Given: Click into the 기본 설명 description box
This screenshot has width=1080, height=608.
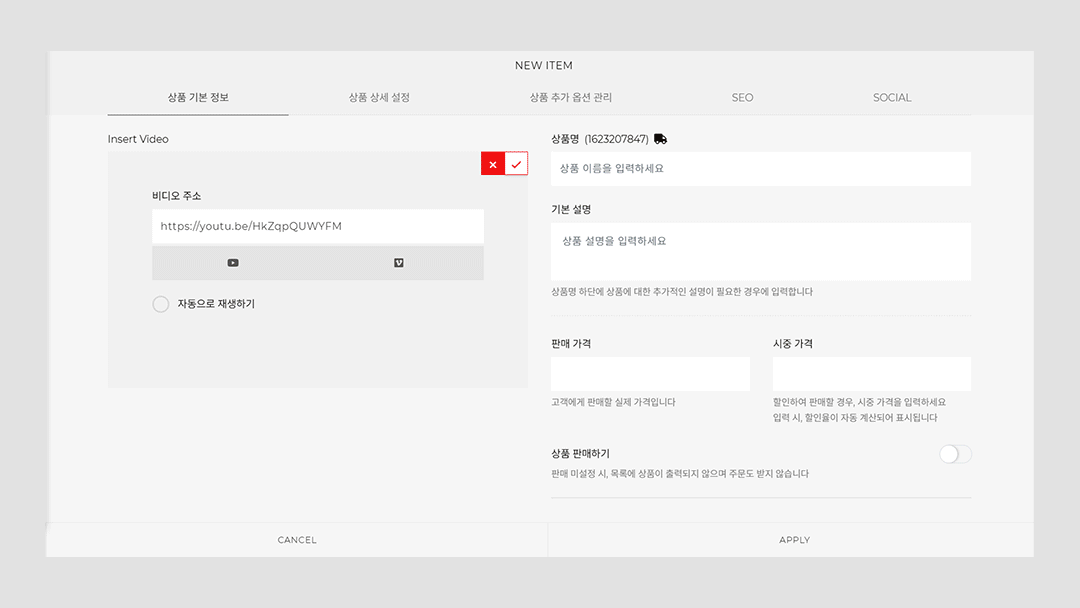Looking at the screenshot, I should pos(760,251).
